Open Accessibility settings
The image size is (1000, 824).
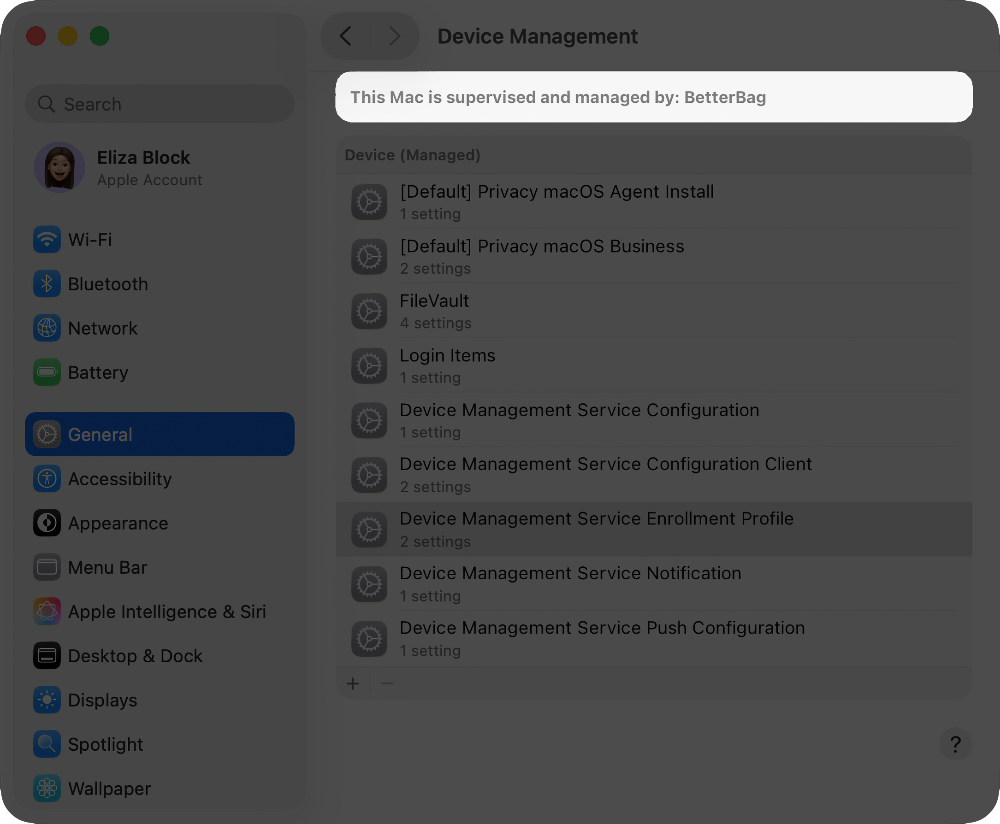click(120, 479)
